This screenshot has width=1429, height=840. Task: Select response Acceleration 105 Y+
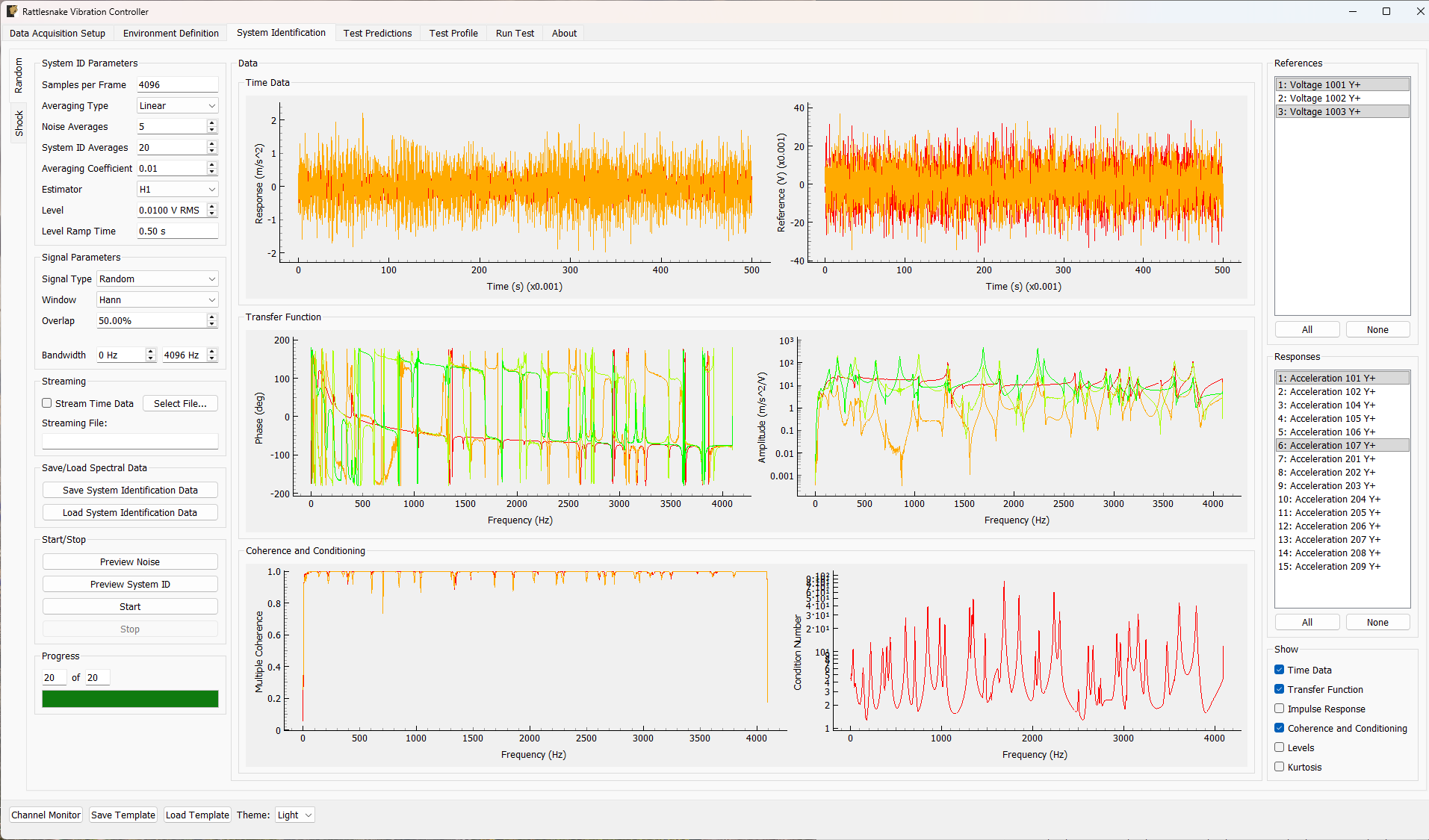click(1342, 419)
